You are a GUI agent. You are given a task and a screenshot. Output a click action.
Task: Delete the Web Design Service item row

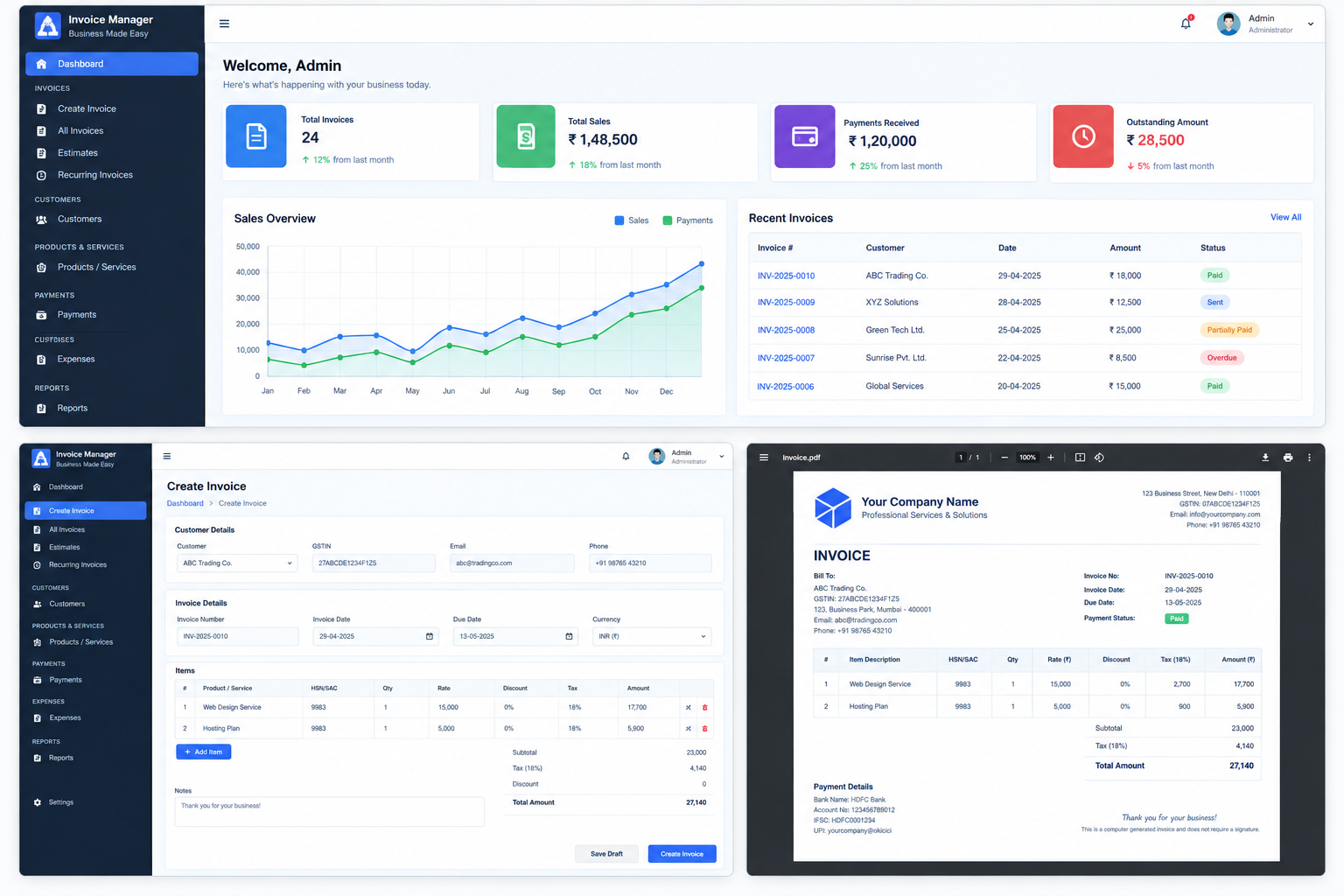[x=704, y=707]
